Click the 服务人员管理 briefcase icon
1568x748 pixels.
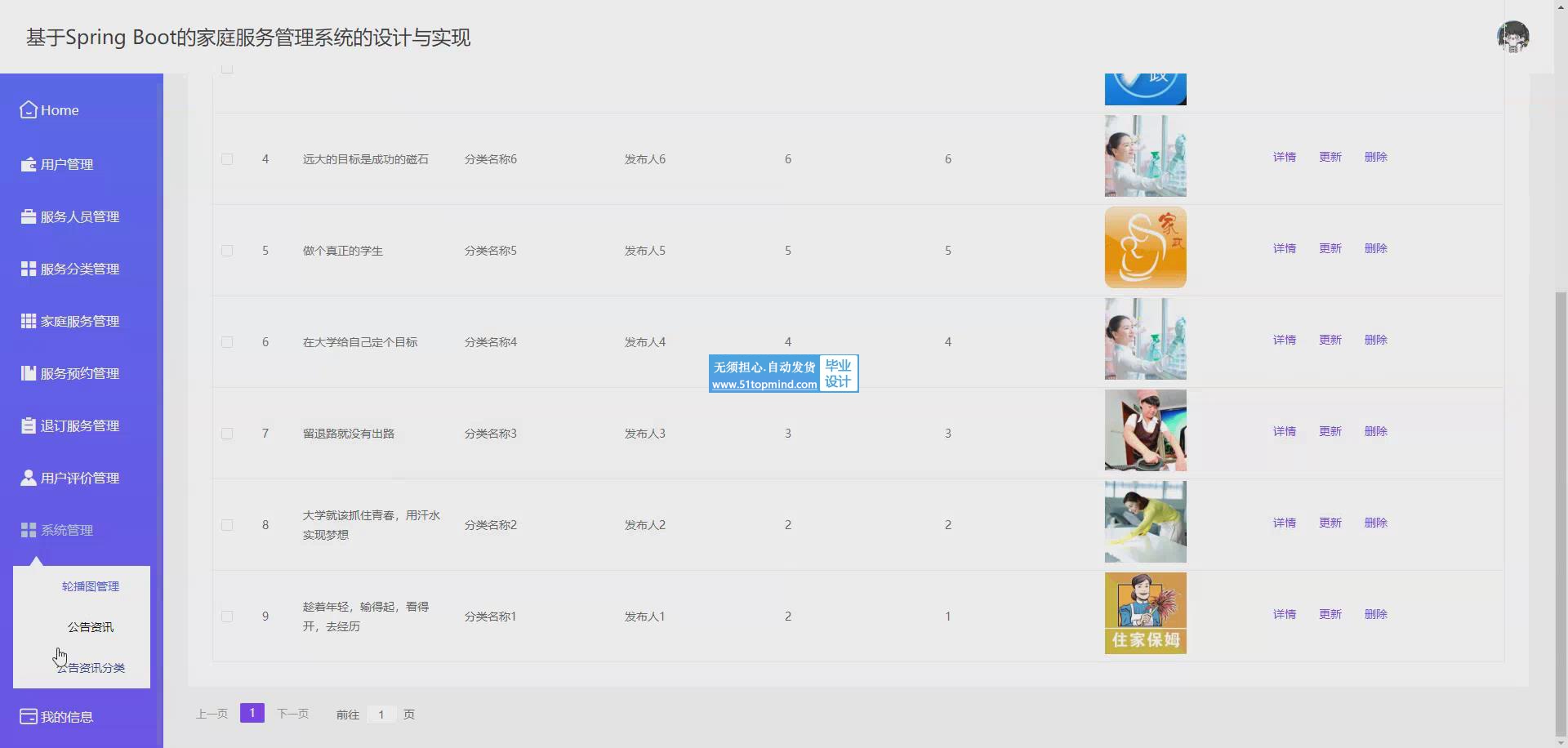click(x=29, y=216)
